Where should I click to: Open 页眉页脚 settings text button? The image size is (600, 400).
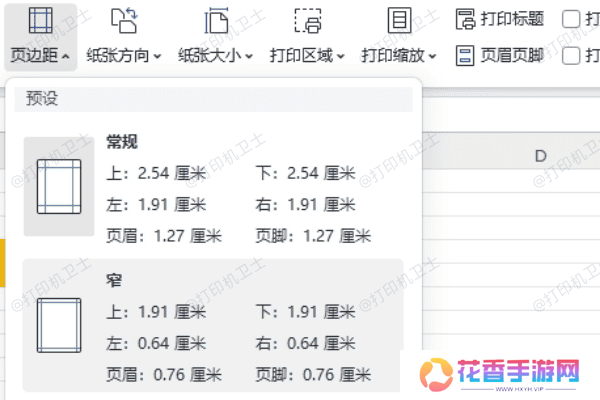pos(512,56)
